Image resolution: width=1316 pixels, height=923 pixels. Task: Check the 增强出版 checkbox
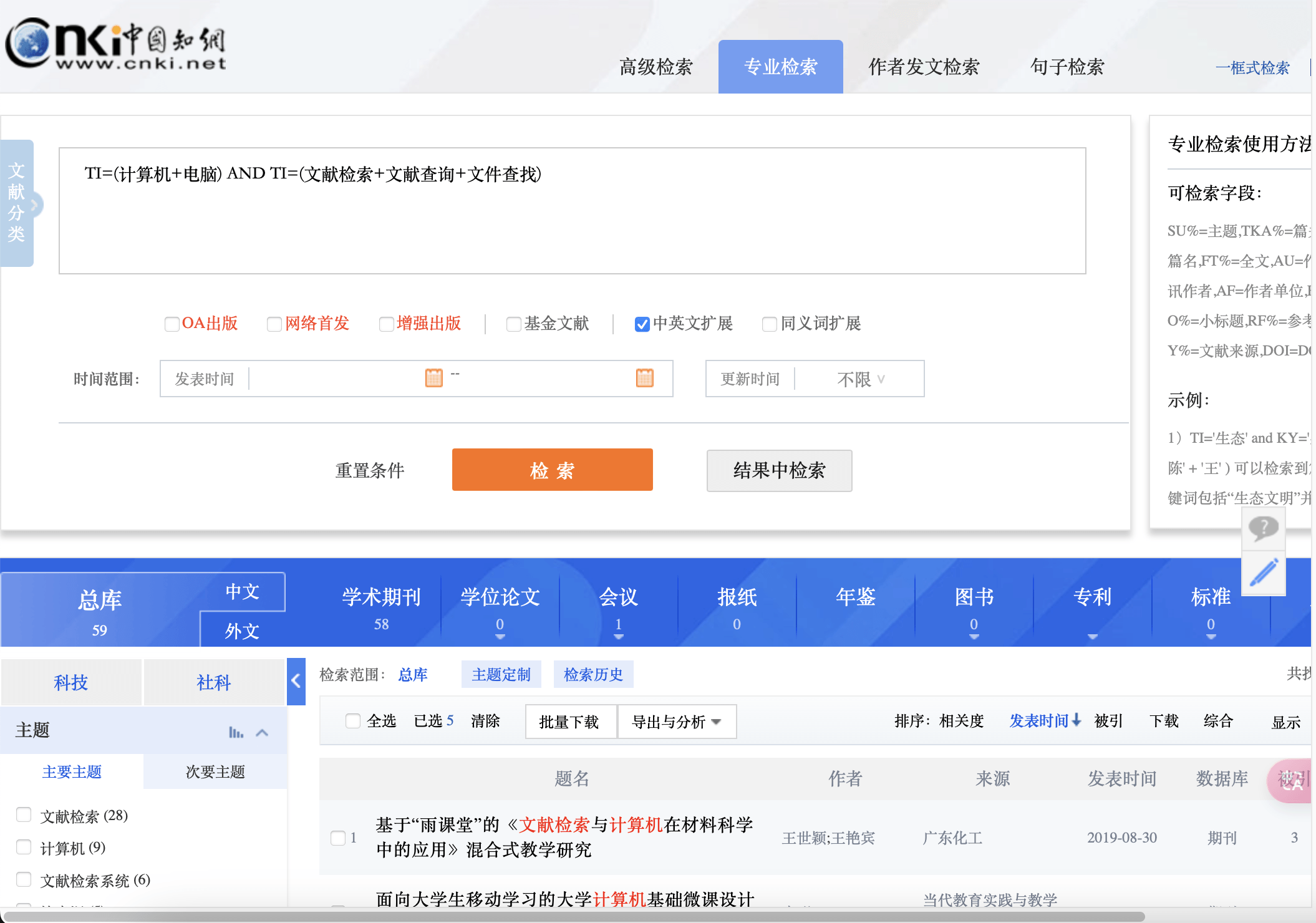point(386,324)
